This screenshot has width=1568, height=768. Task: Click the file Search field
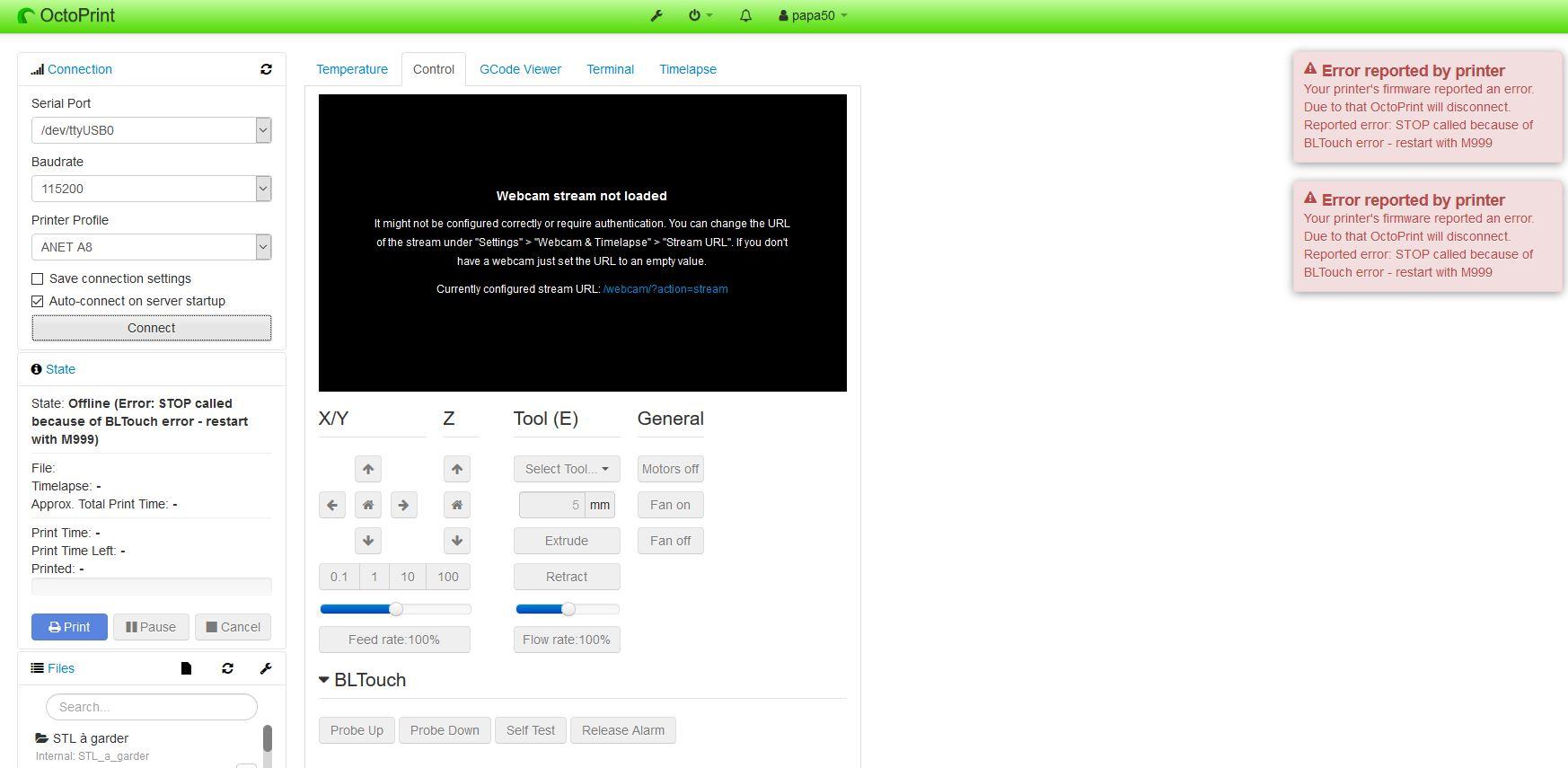pos(152,707)
